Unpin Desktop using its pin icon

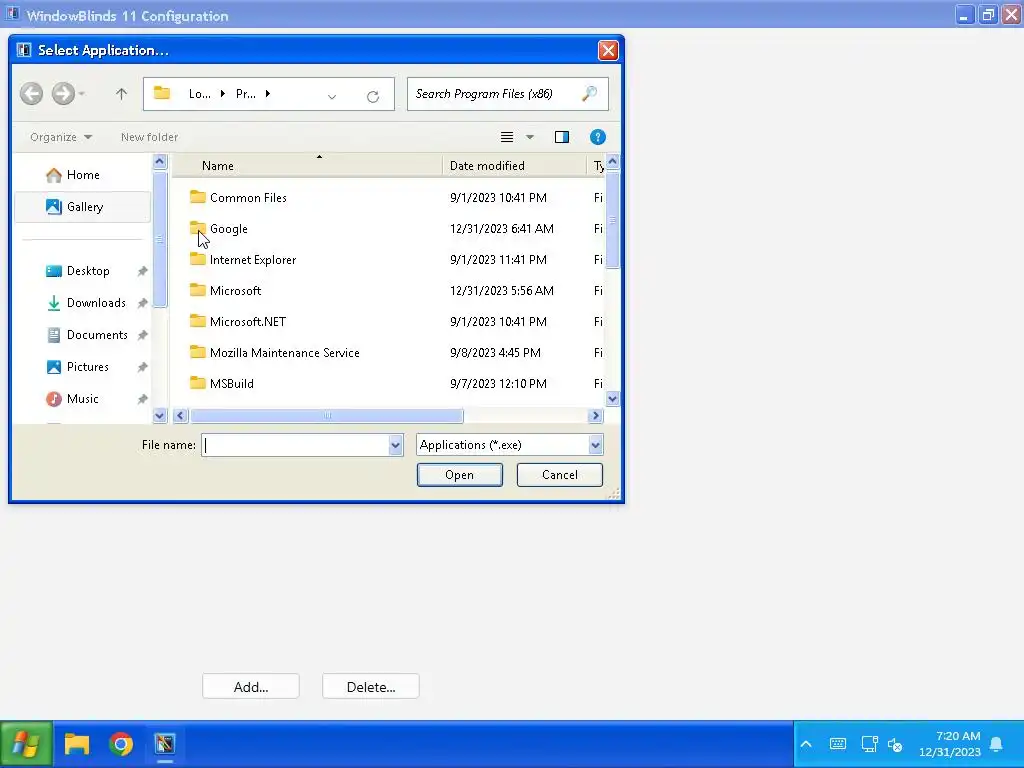pos(142,271)
